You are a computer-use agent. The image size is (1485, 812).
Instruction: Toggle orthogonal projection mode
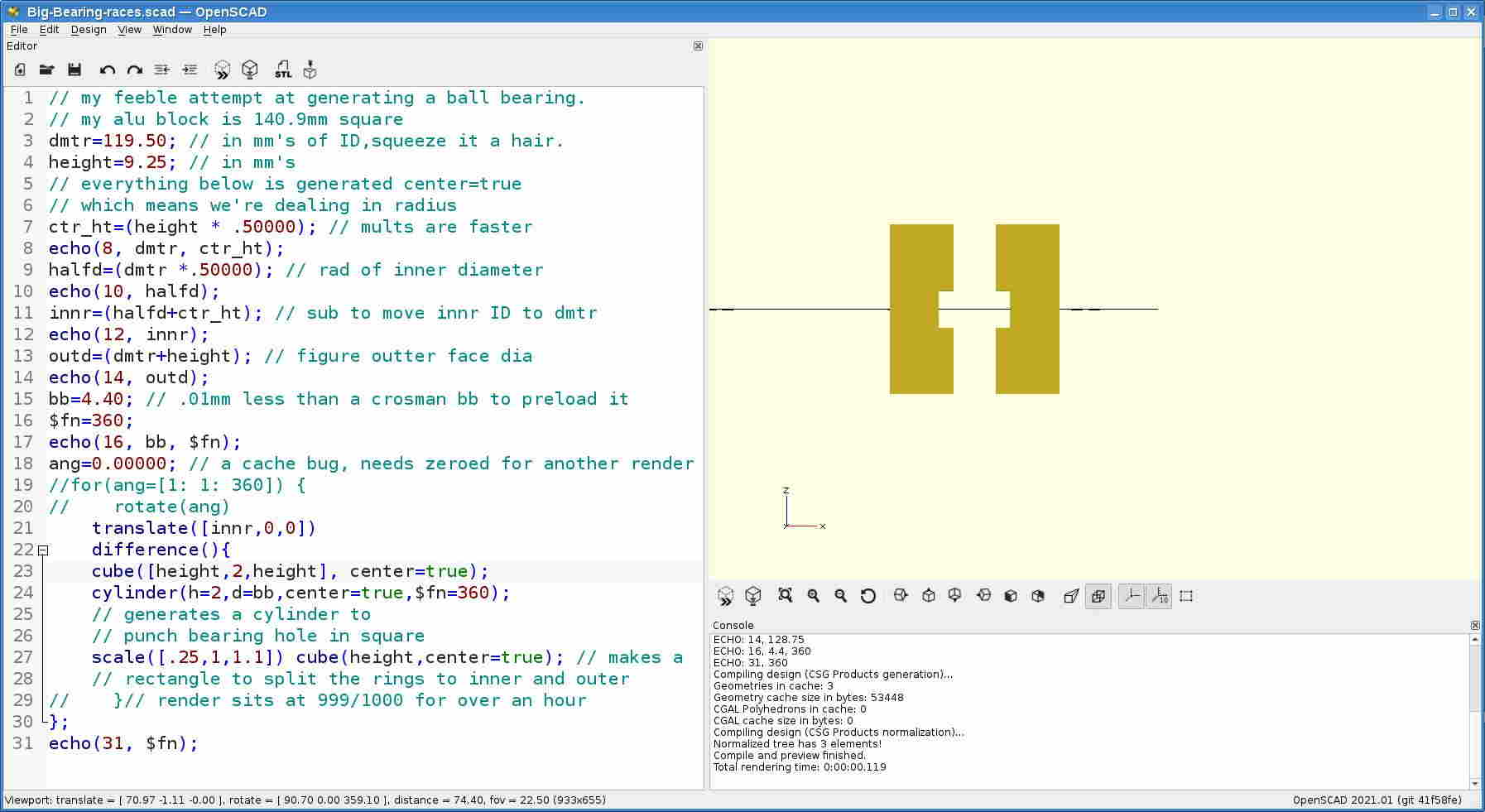[x=1098, y=595]
